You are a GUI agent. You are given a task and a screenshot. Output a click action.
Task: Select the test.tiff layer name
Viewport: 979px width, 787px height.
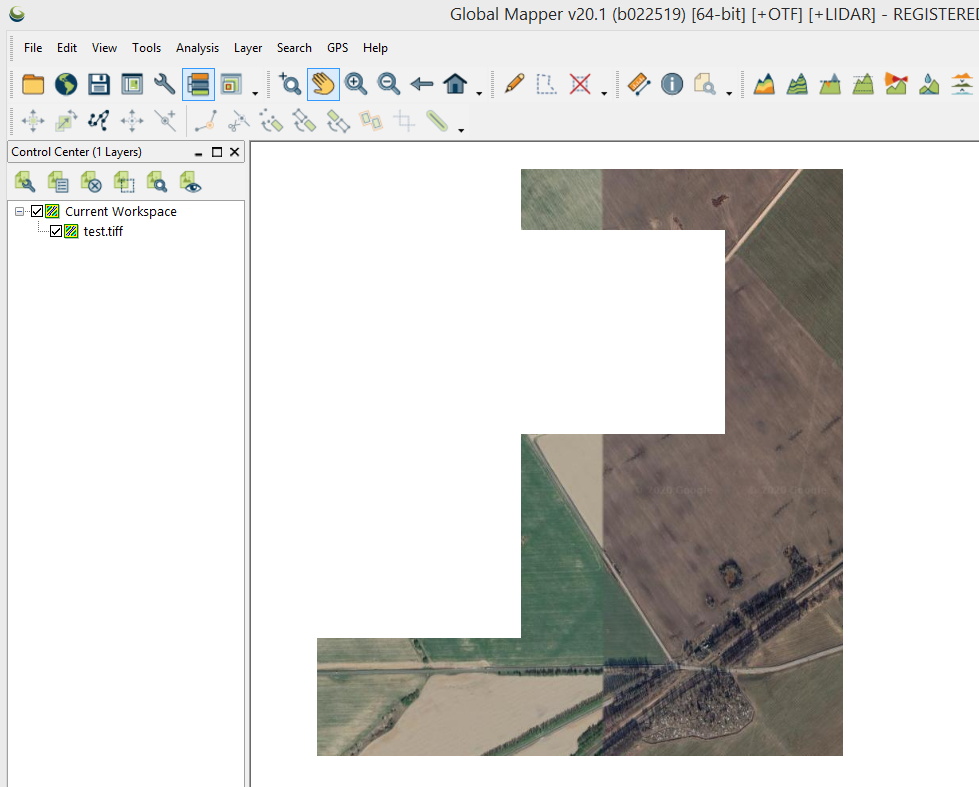click(103, 231)
